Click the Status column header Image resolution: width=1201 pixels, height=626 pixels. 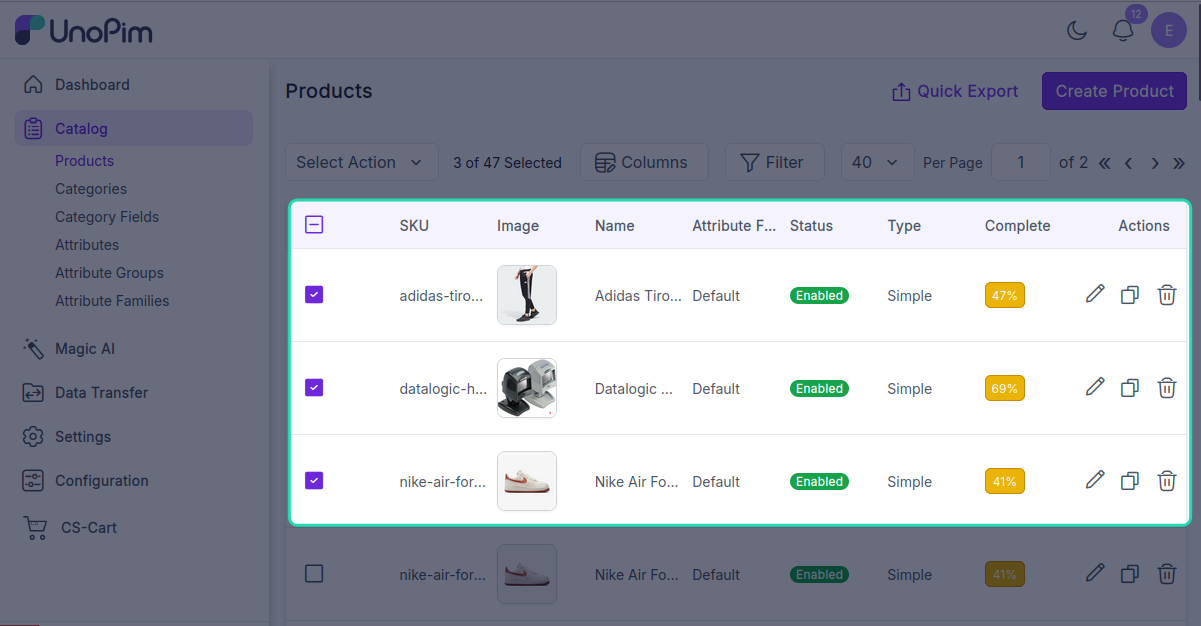(811, 226)
